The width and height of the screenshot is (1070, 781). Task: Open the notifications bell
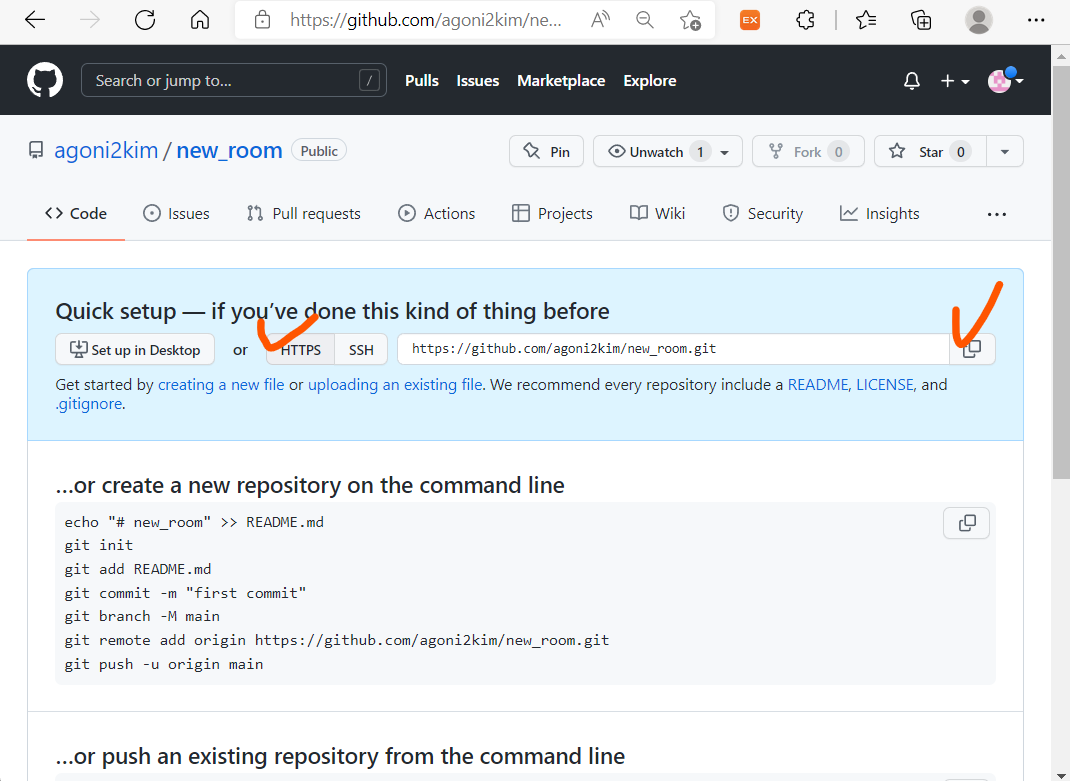912,81
